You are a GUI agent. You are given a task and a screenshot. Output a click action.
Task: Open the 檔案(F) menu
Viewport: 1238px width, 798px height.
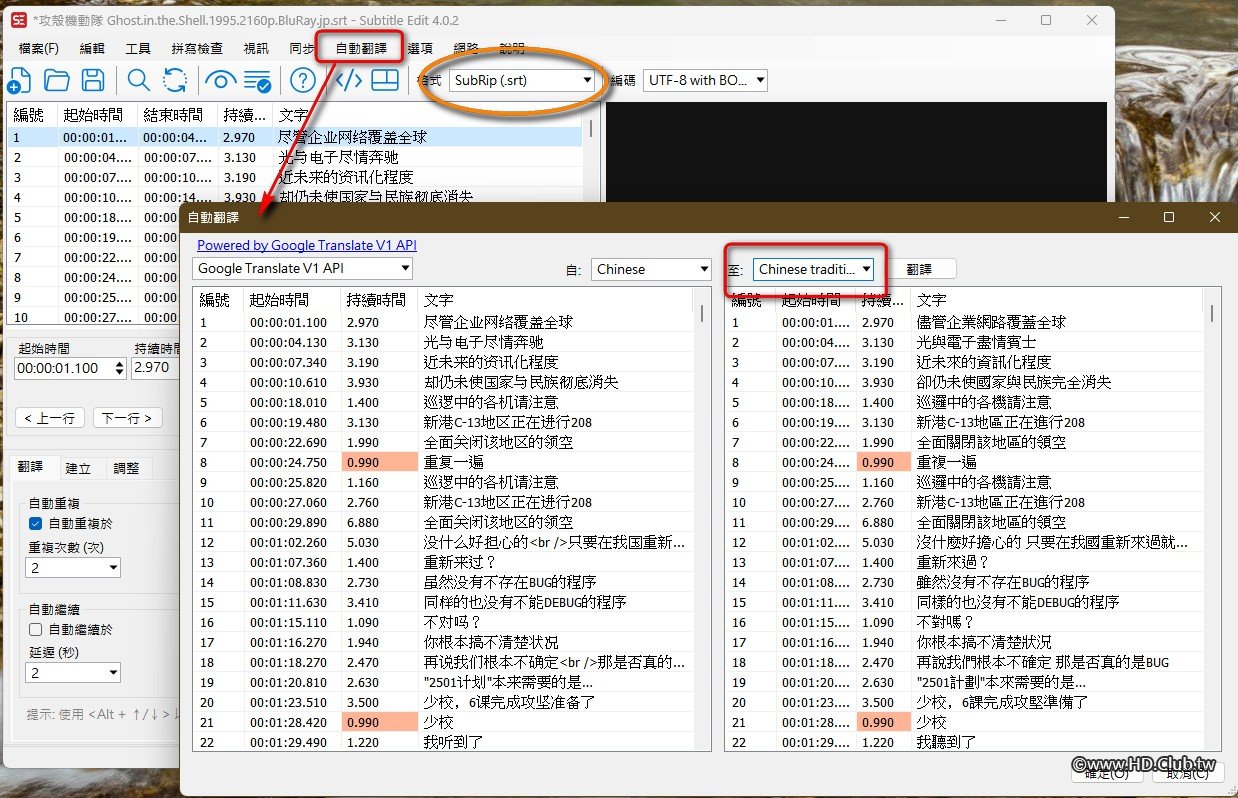pyautogui.click(x=38, y=48)
